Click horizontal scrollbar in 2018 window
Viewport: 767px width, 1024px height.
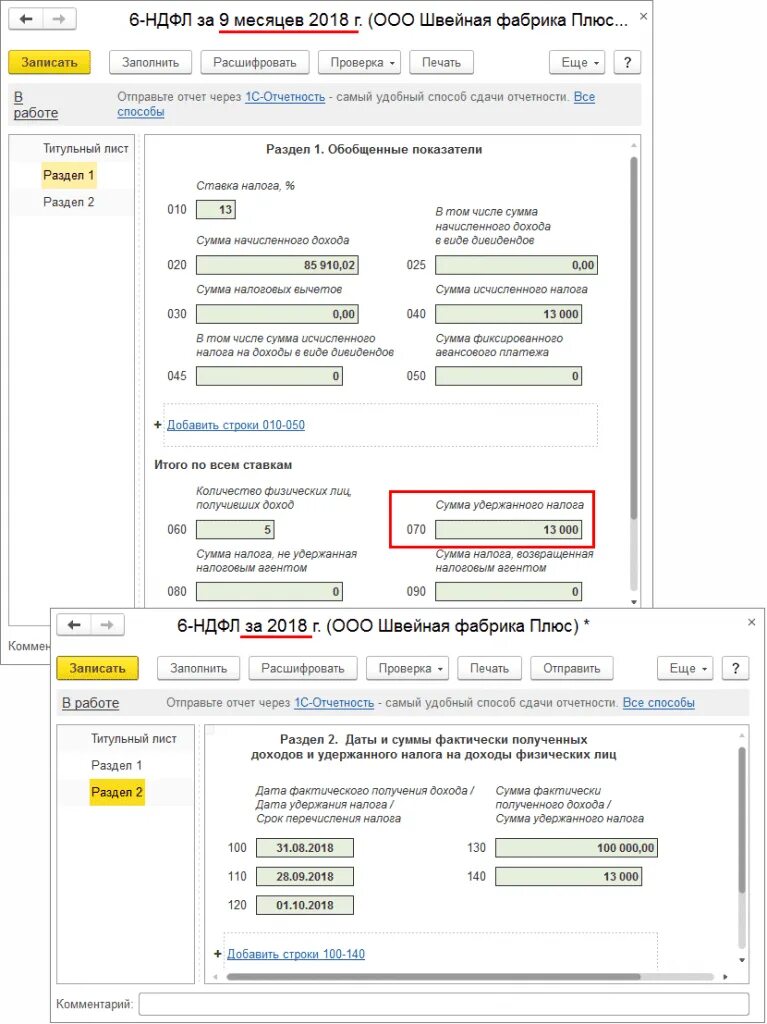click(x=434, y=977)
